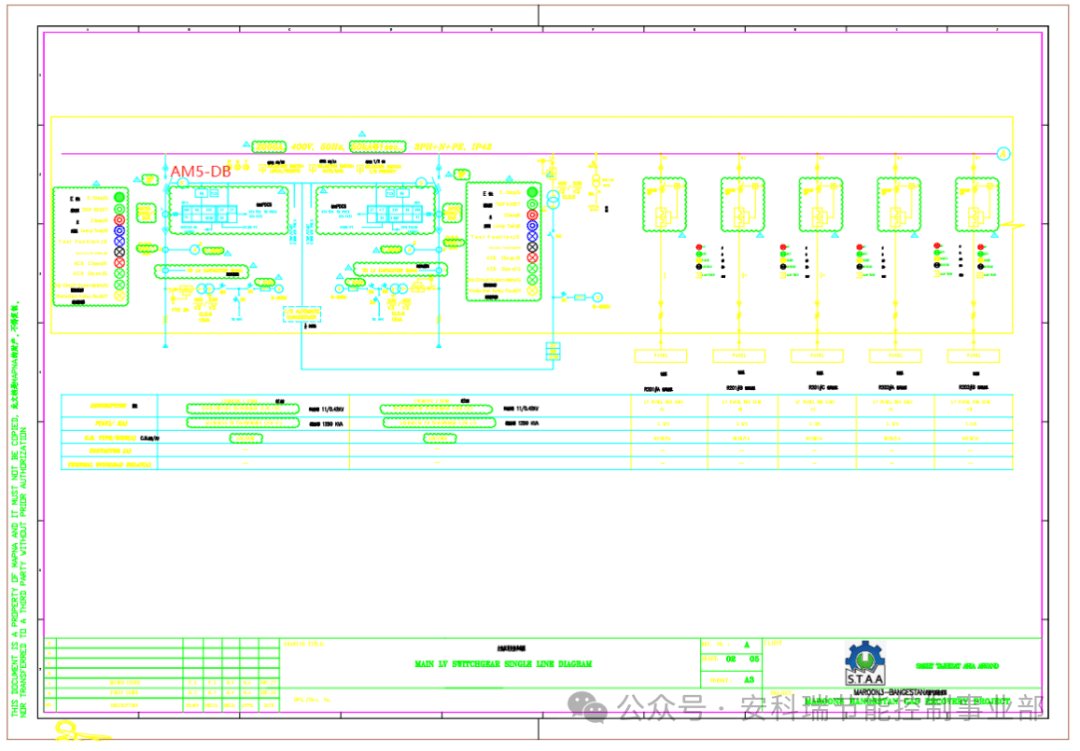Select the C.B. TYPE/MODEL row header
This screenshot has width=1080, height=751.
point(110,438)
